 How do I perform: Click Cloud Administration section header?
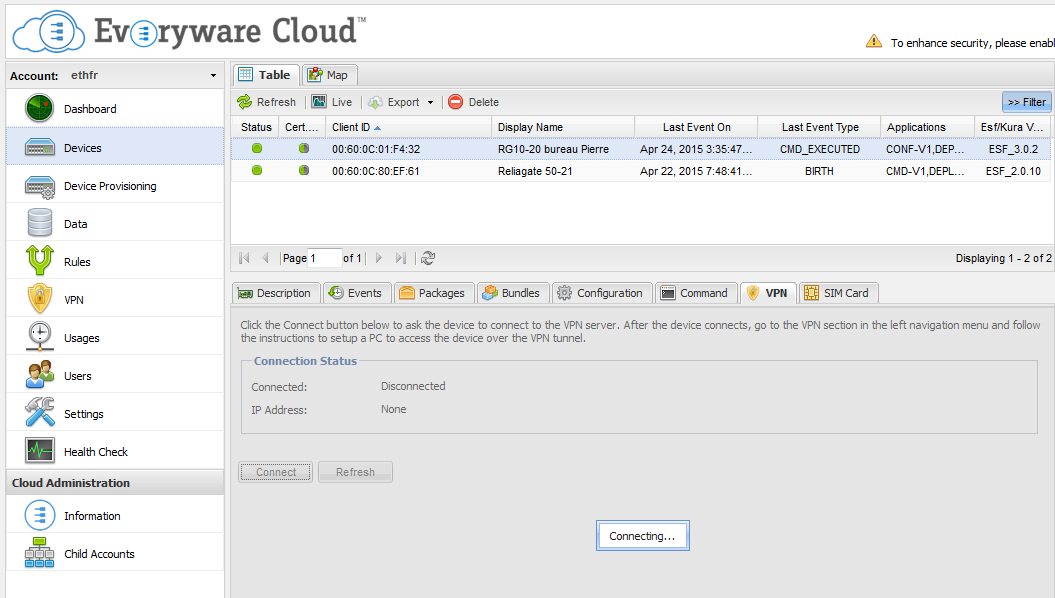(115, 482)
